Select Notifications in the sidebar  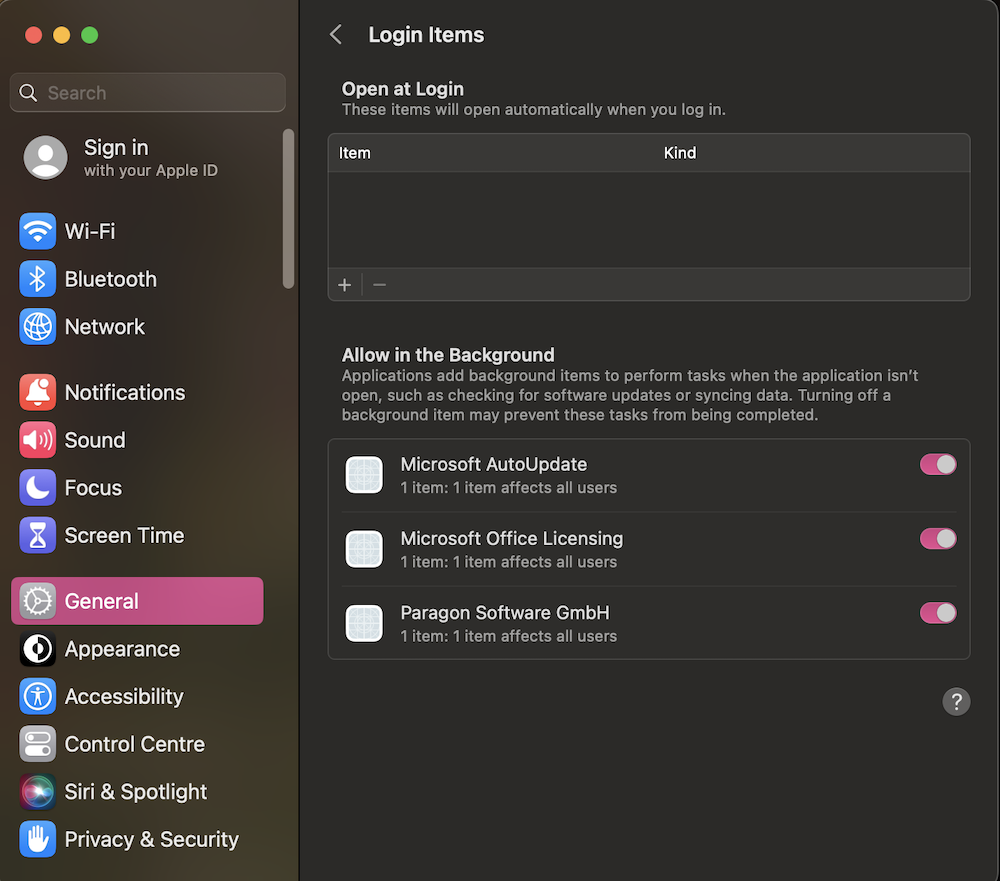pos(137,392)
